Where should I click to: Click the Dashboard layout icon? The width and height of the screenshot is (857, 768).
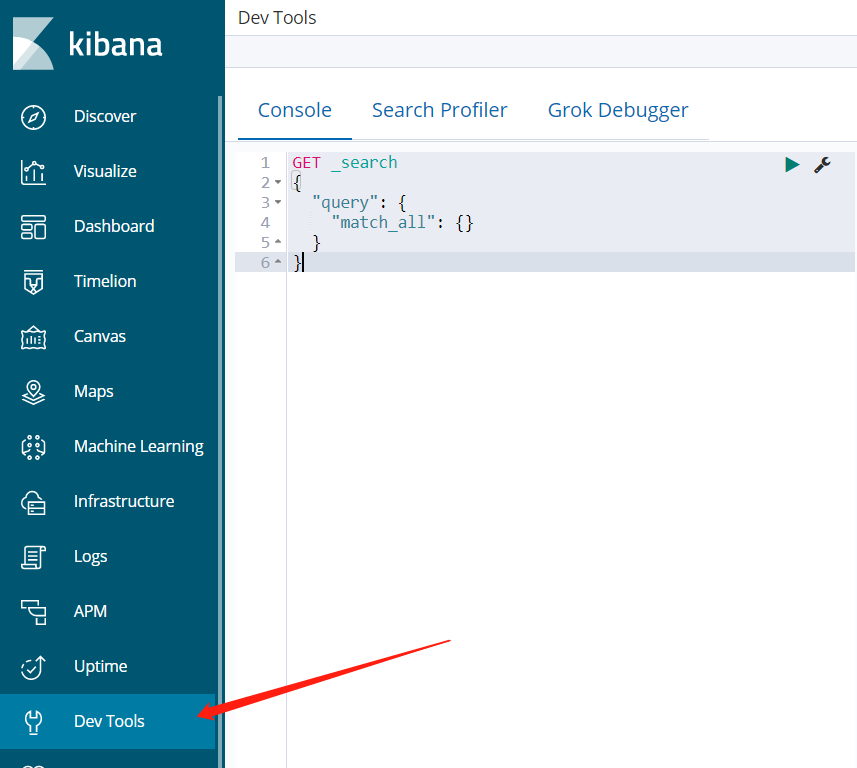33,227
